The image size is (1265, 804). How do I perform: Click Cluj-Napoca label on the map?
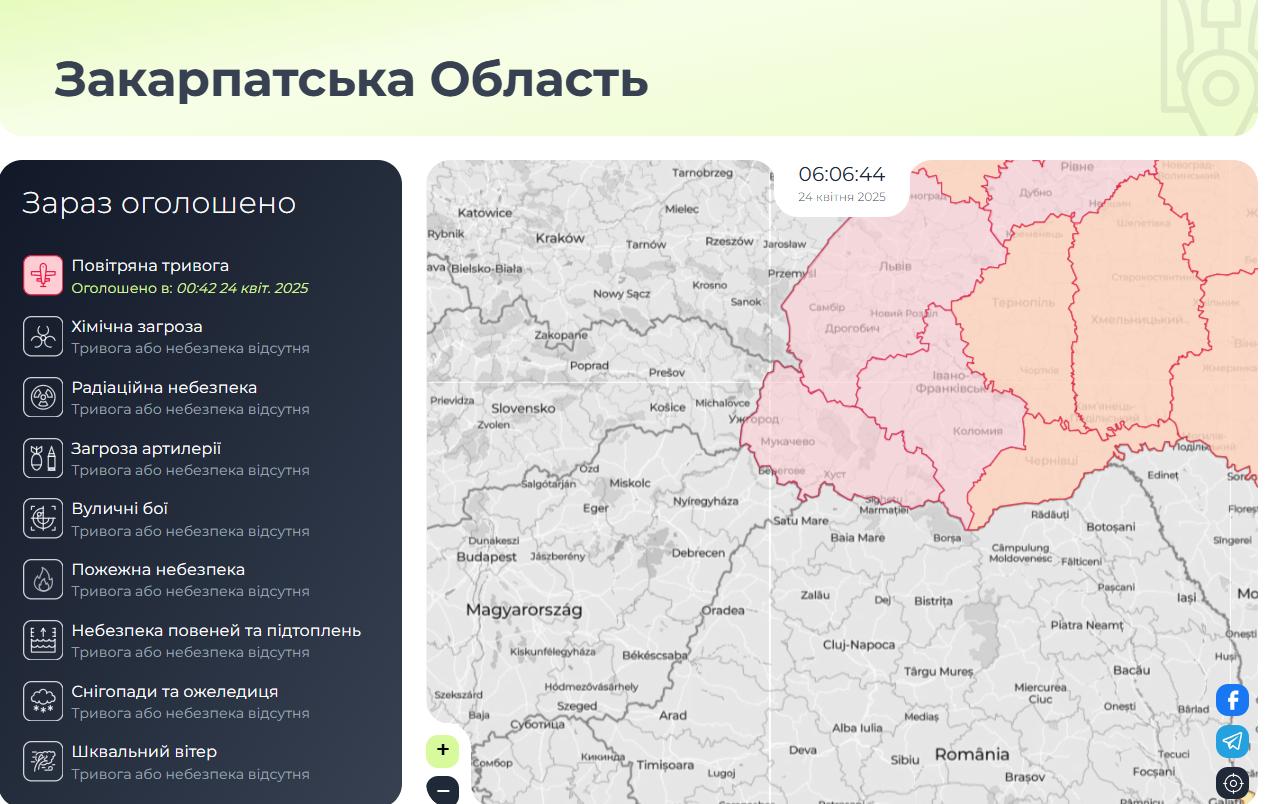click(859, 645)
